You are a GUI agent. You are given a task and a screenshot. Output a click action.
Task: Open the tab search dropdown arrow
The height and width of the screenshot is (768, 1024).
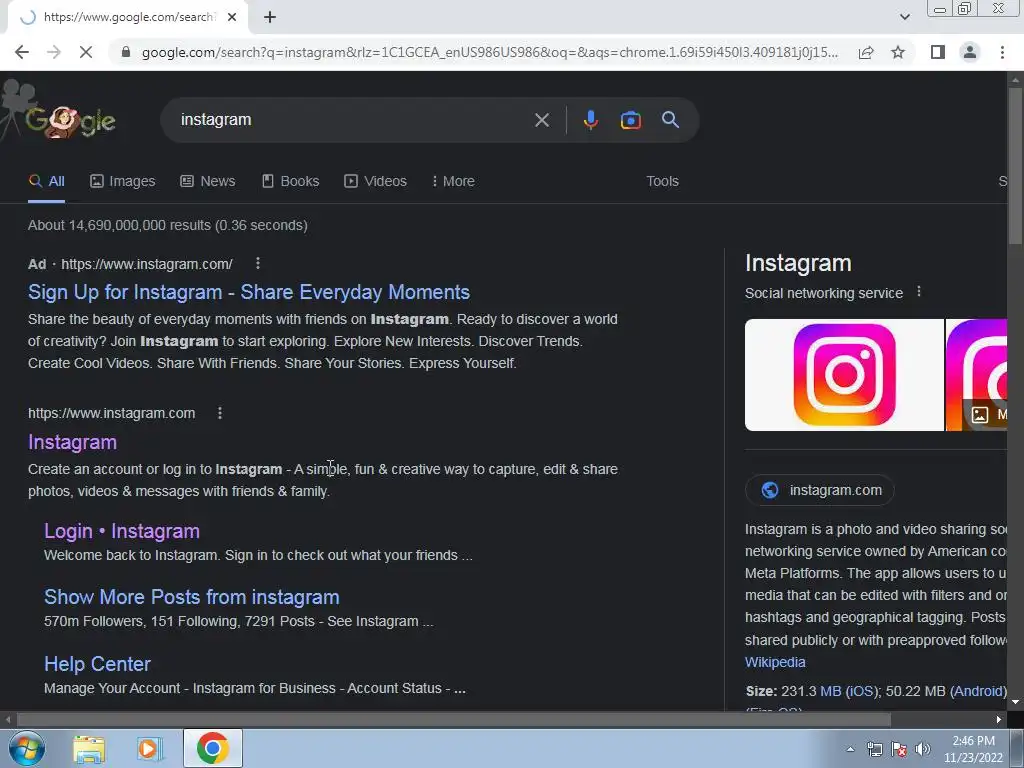pos(904,17)
